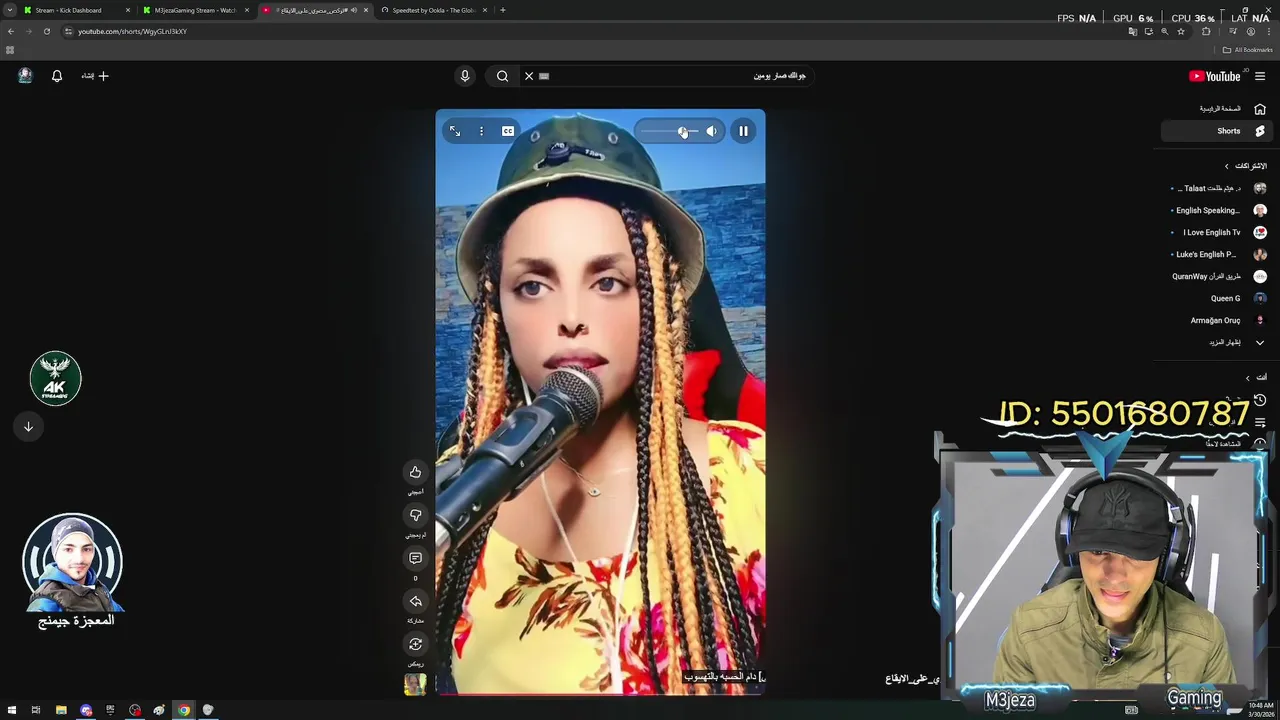Switch to the Stream - Kick Dashboard tab

(x=76, y=10)
